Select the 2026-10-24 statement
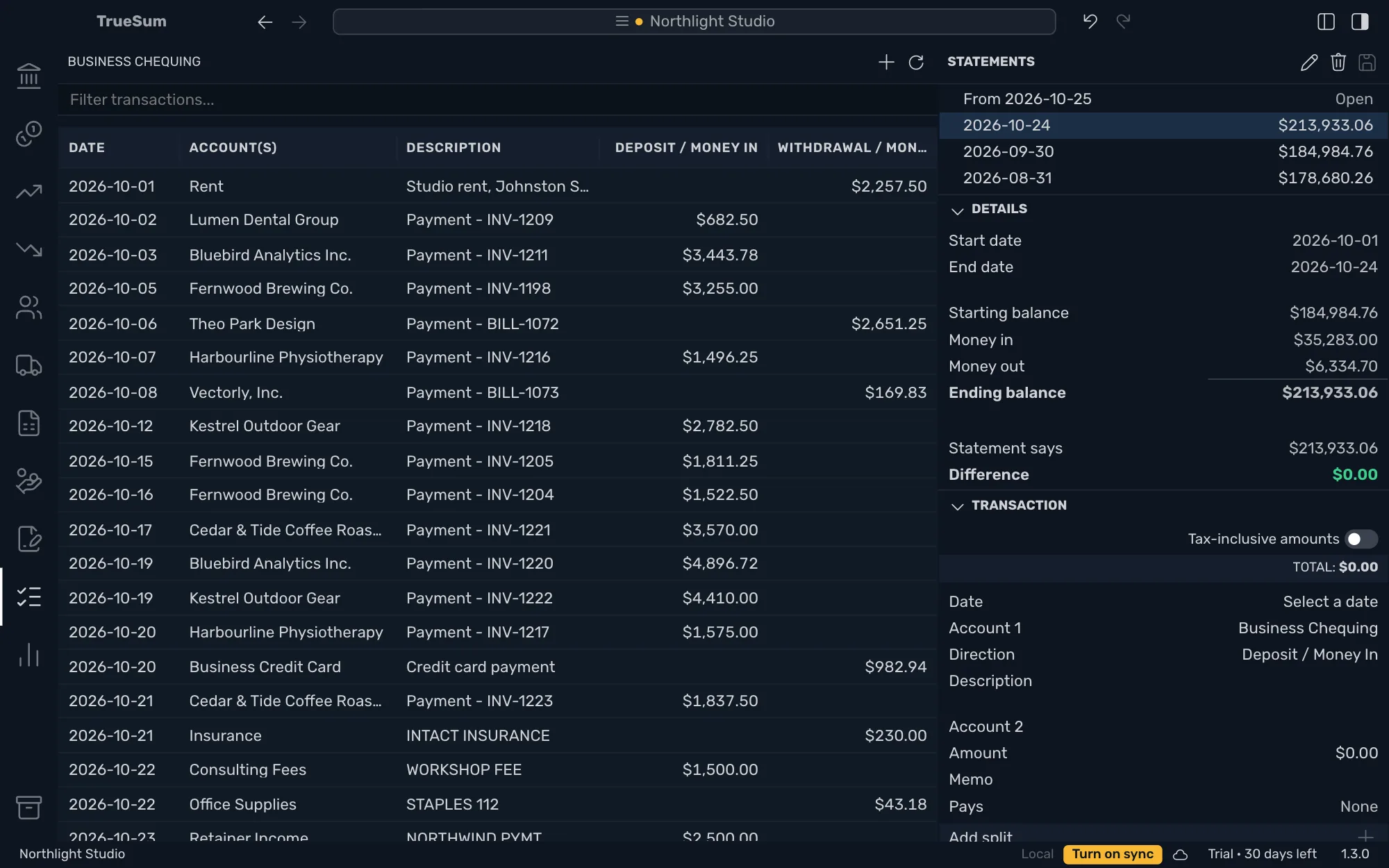 click(x=1163, y=125)
